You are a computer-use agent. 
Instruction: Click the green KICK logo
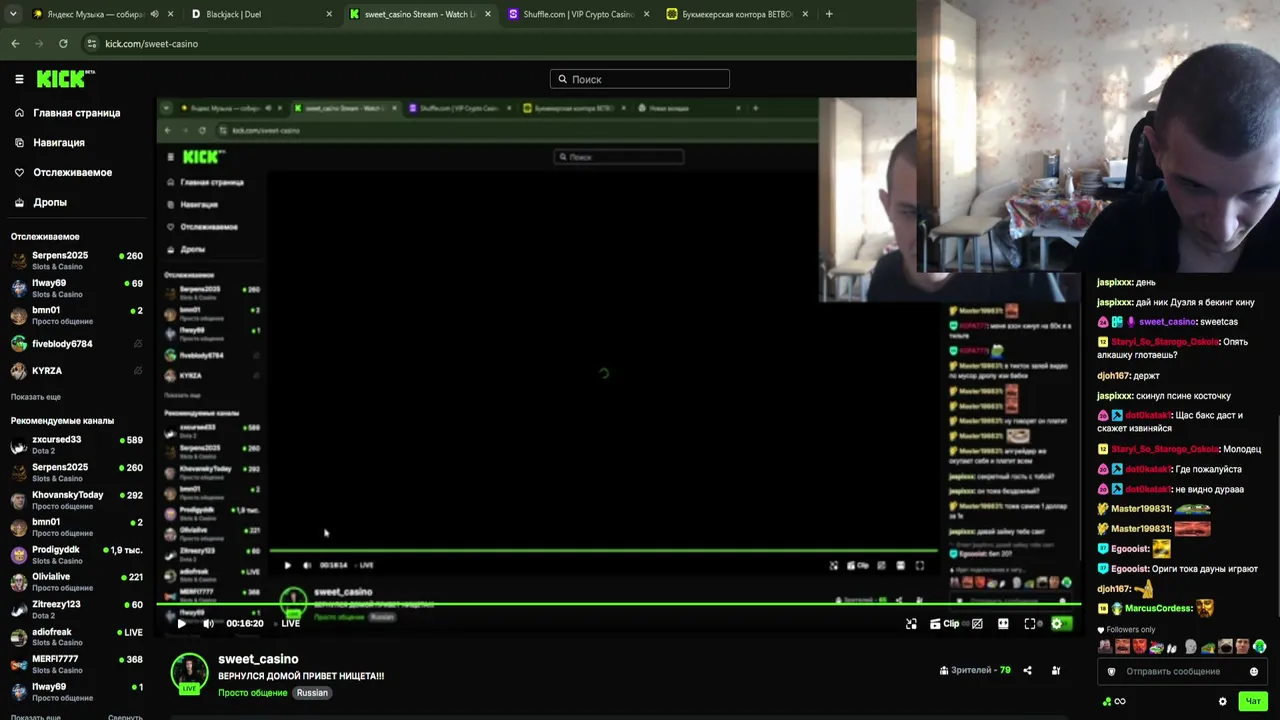pos(64,79)
